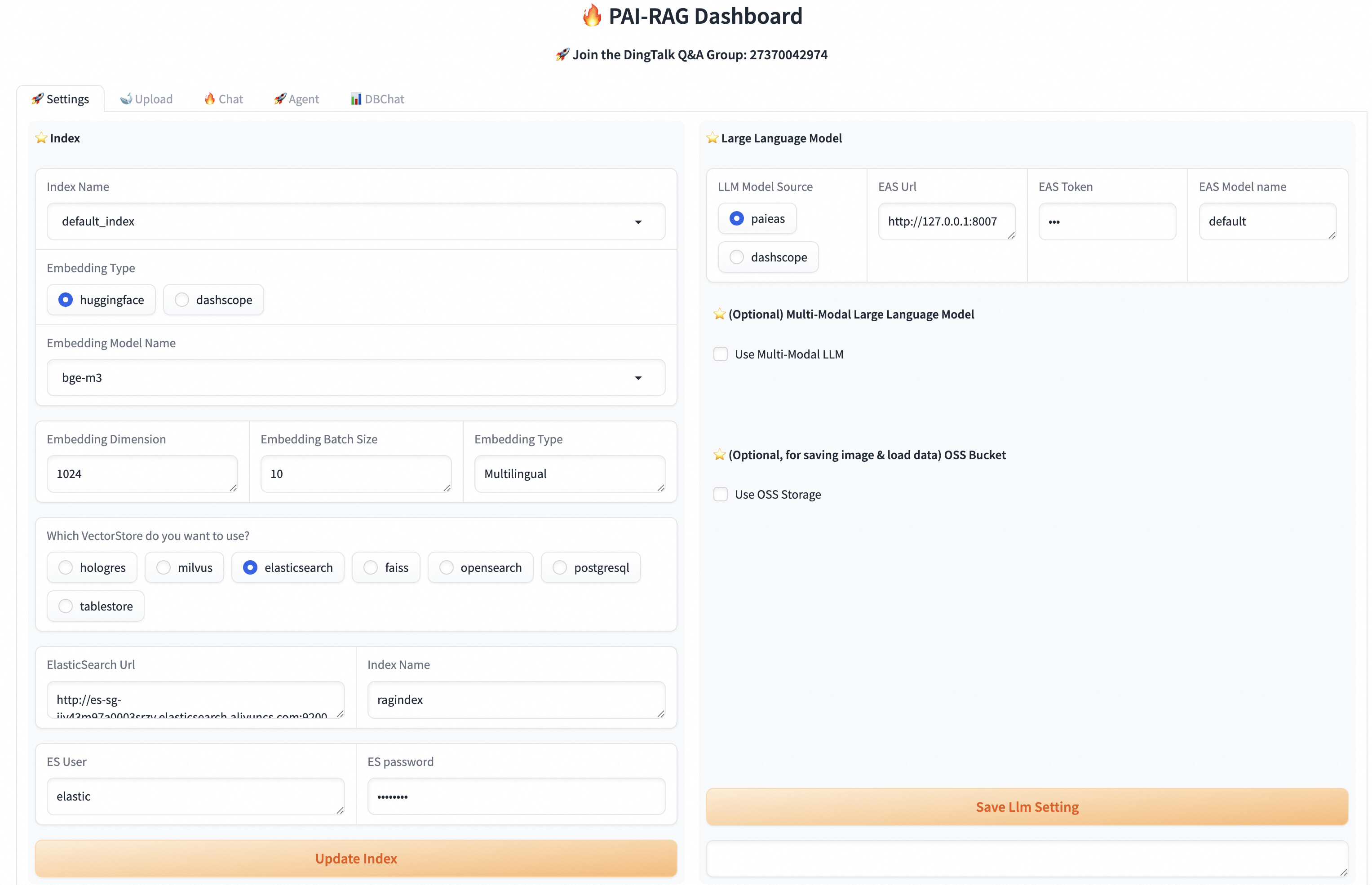Click the star icon beside Large Language Model
This screenshot has width=1372, height=885.
[712, 138]
